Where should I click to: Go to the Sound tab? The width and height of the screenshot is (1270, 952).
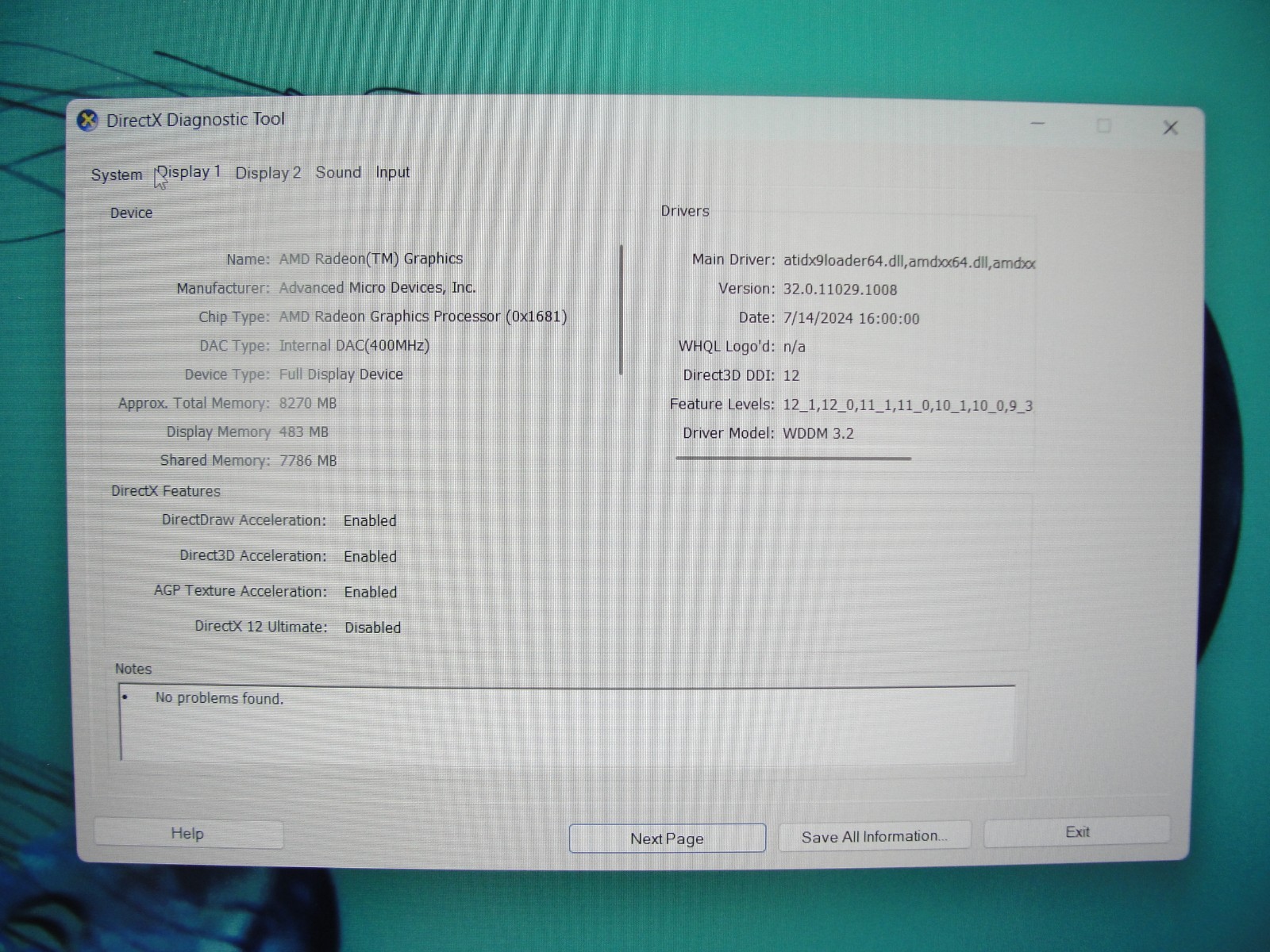(338, 172)
